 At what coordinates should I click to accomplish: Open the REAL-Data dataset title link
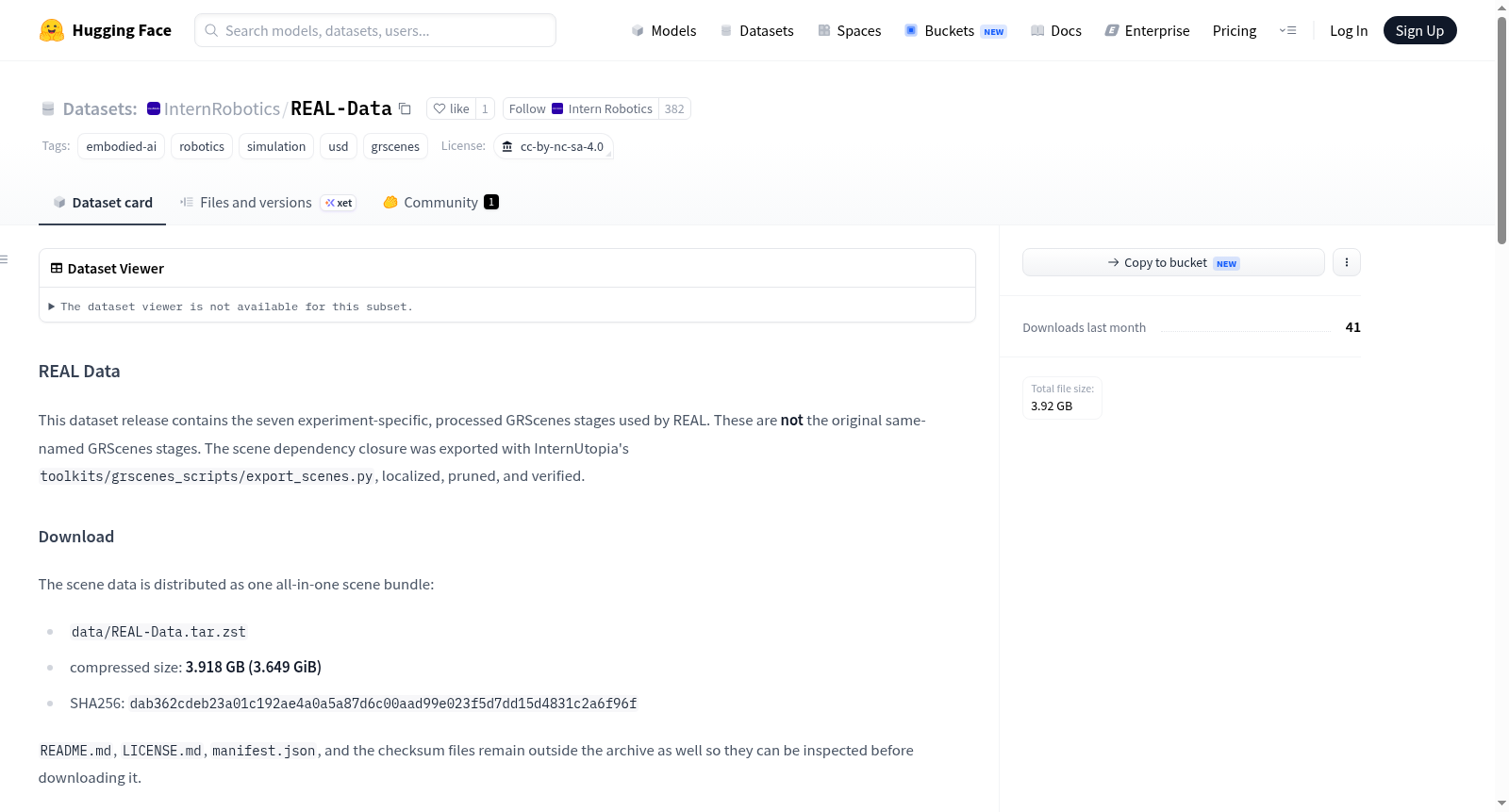point(340,108)
